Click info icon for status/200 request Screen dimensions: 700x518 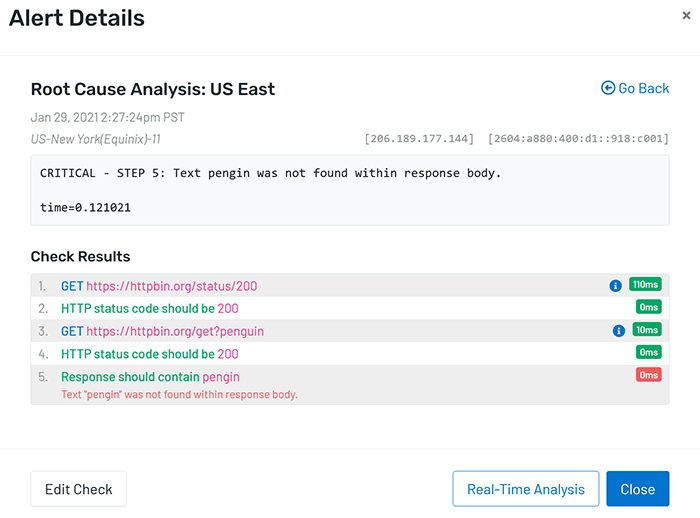click(x=615, y=285)
